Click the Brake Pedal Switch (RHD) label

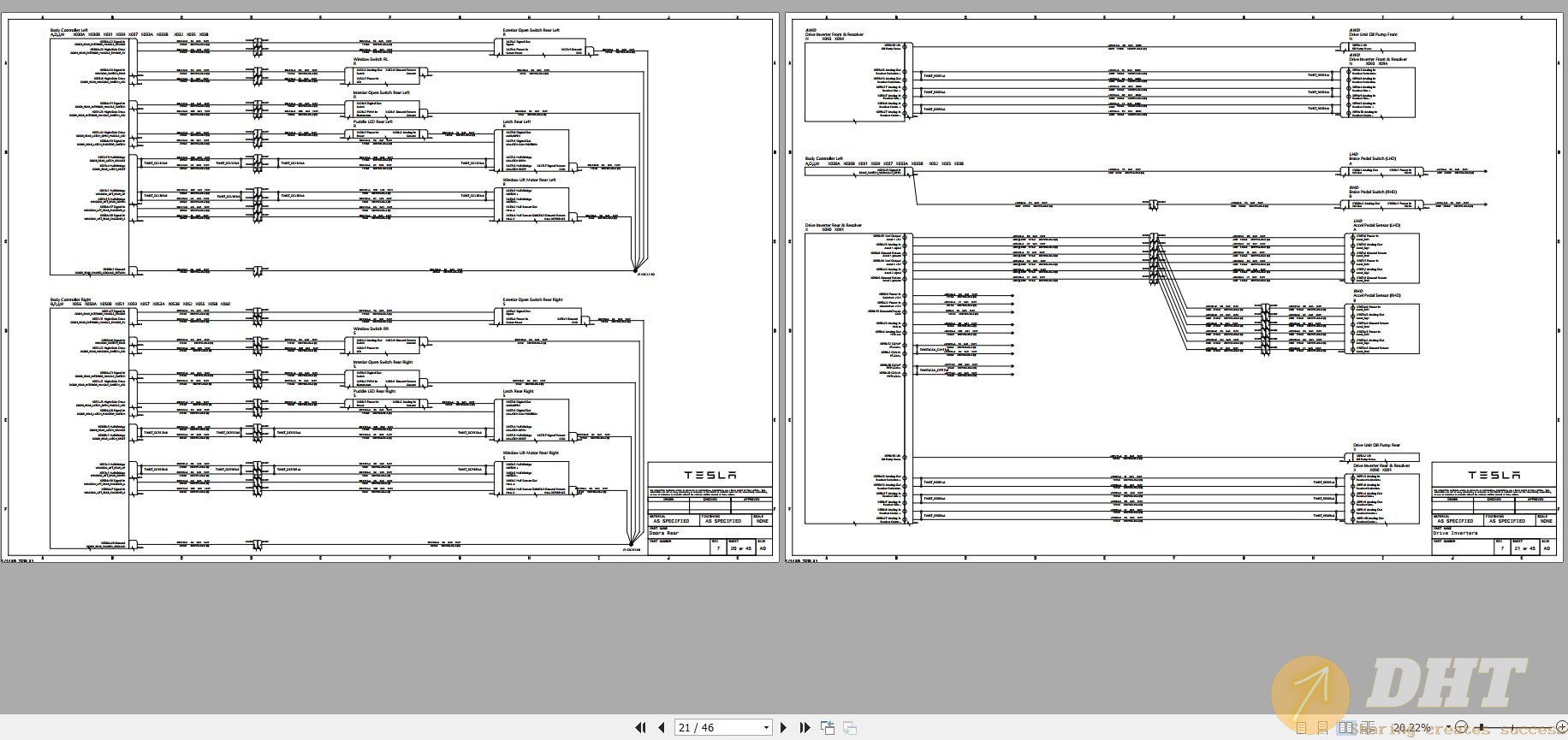point(1373,192)
